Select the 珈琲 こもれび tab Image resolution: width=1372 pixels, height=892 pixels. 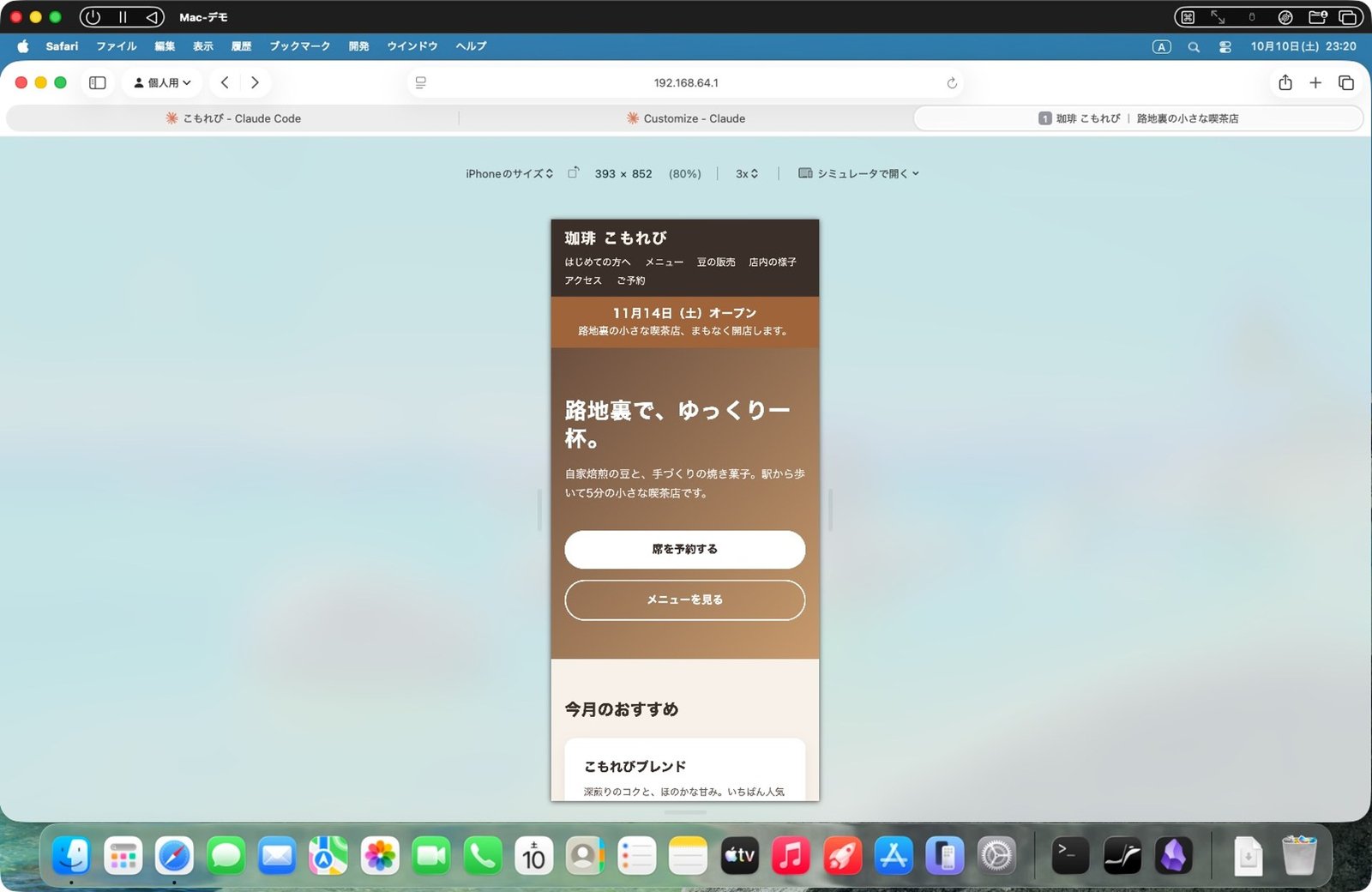tap(1139, 118)
